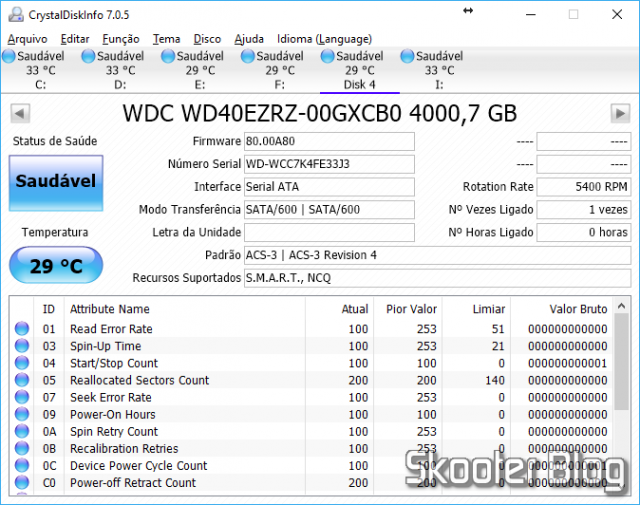Select the Recalibration Retries attribute name

(124, 449)
